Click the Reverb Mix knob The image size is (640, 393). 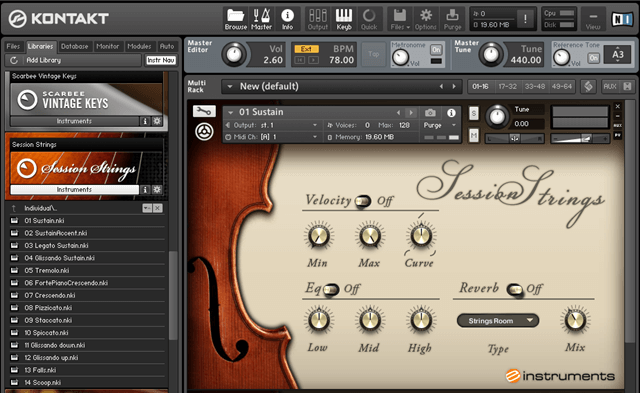click(x=575, y=319)
